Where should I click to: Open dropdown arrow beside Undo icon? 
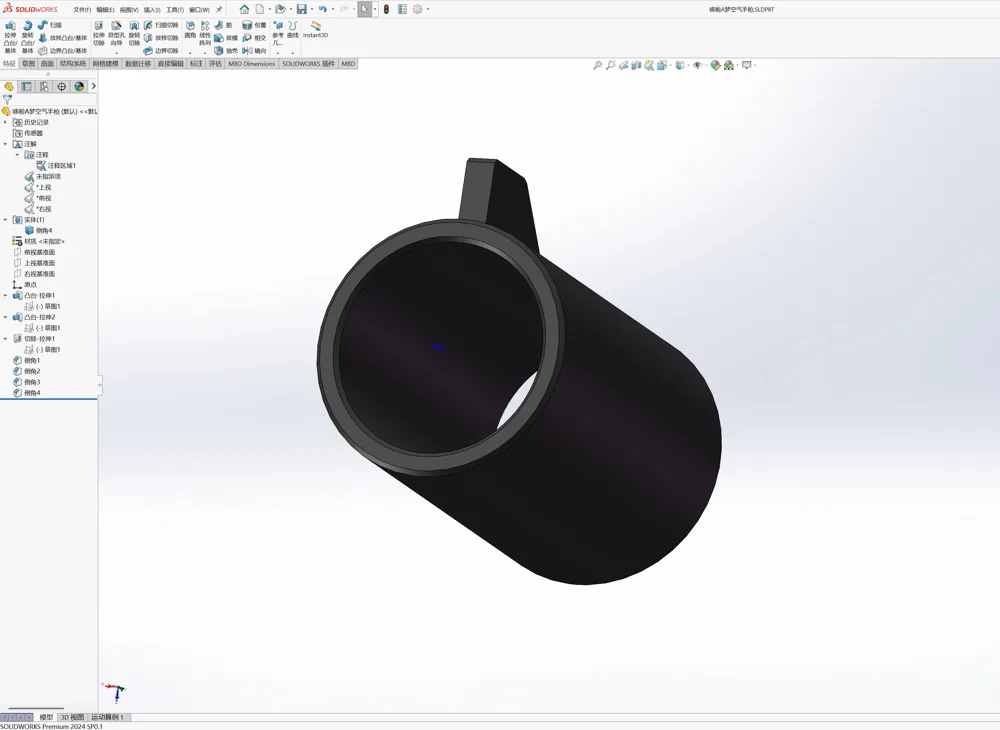click(332, 9)
